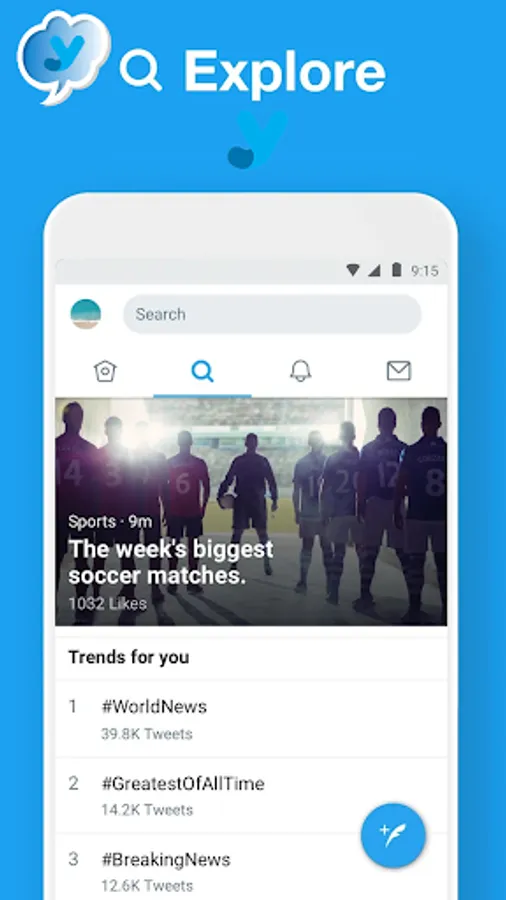Click the app logo speech bubble
This screenshot has height=900, width=506.
(64, 57)
